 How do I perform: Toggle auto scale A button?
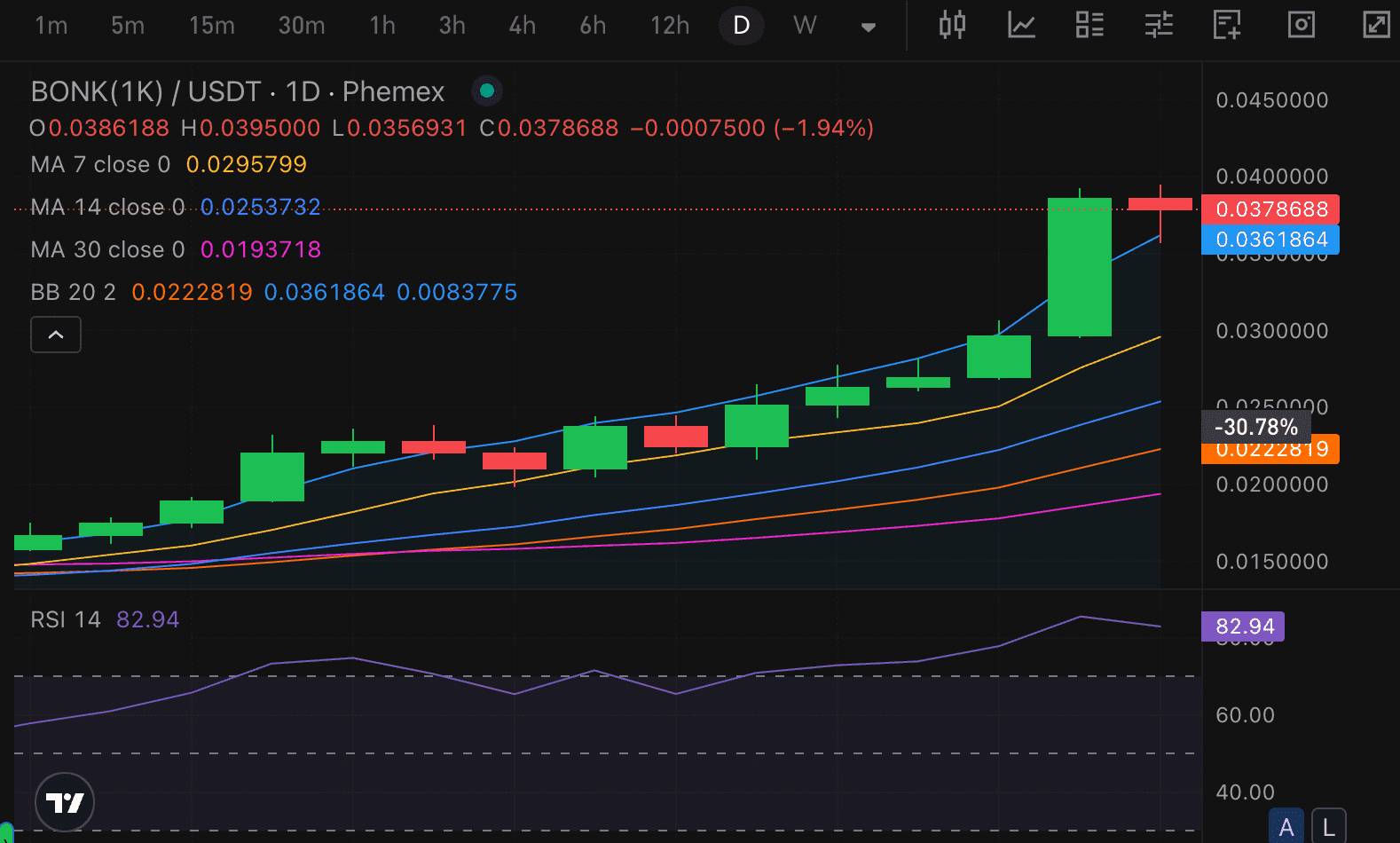[1286, 827]
